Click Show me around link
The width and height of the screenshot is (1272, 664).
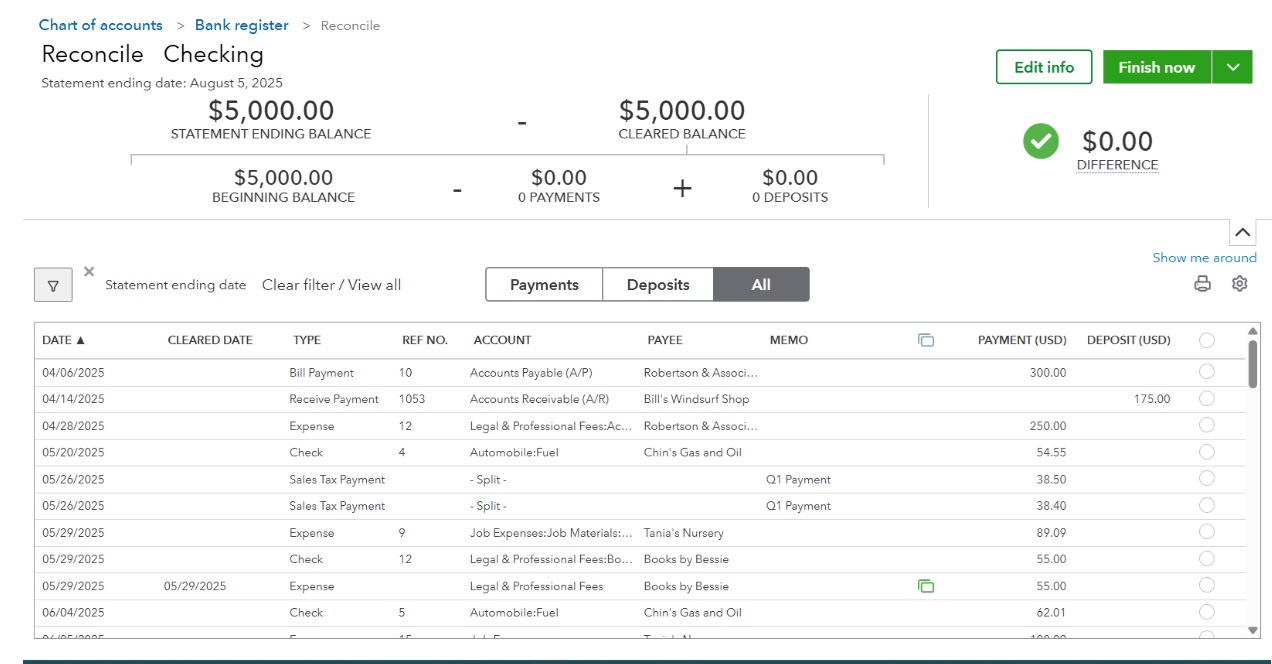point(1204,258)
